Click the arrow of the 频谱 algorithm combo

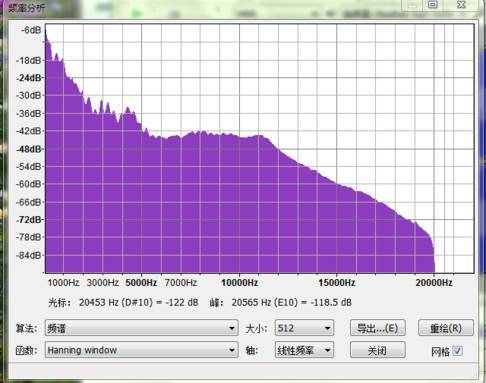(x=232, y=328)
